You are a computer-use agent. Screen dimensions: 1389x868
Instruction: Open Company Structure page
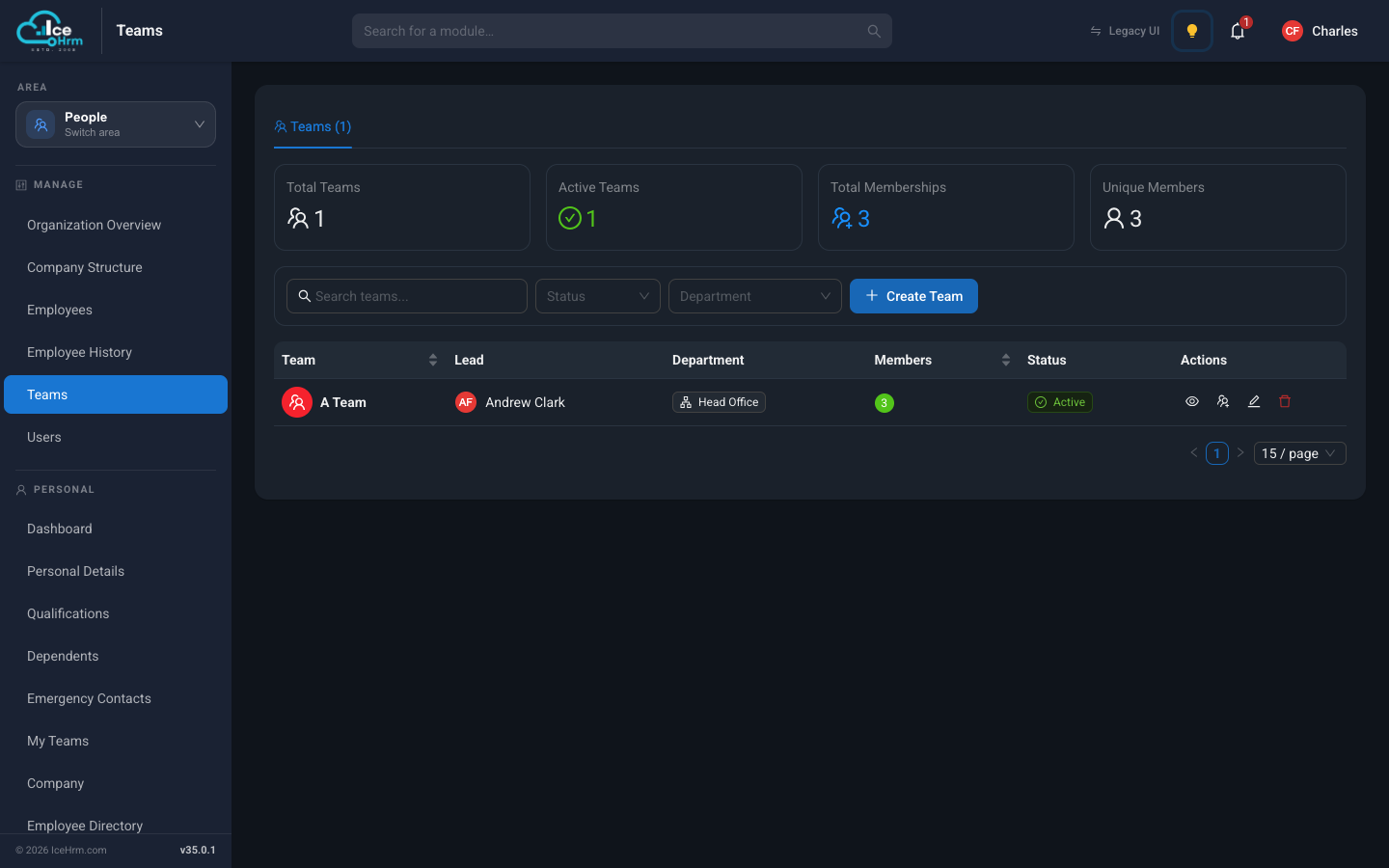click(116, 267)
